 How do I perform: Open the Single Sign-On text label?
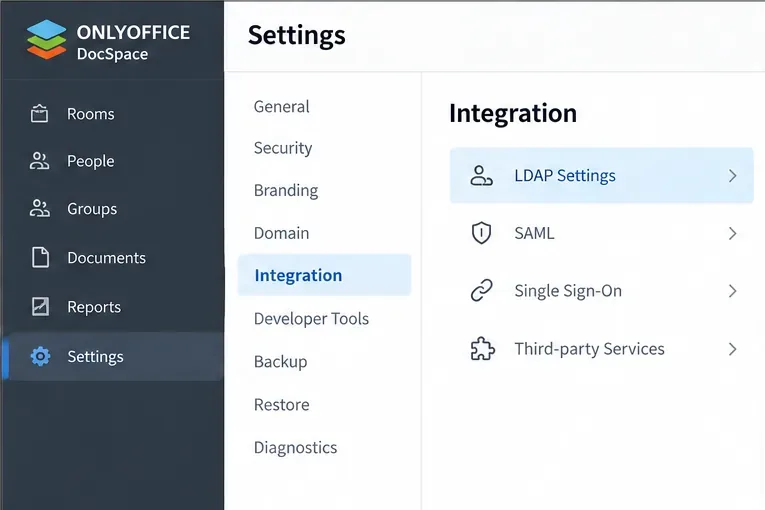(x=568, y=291)
